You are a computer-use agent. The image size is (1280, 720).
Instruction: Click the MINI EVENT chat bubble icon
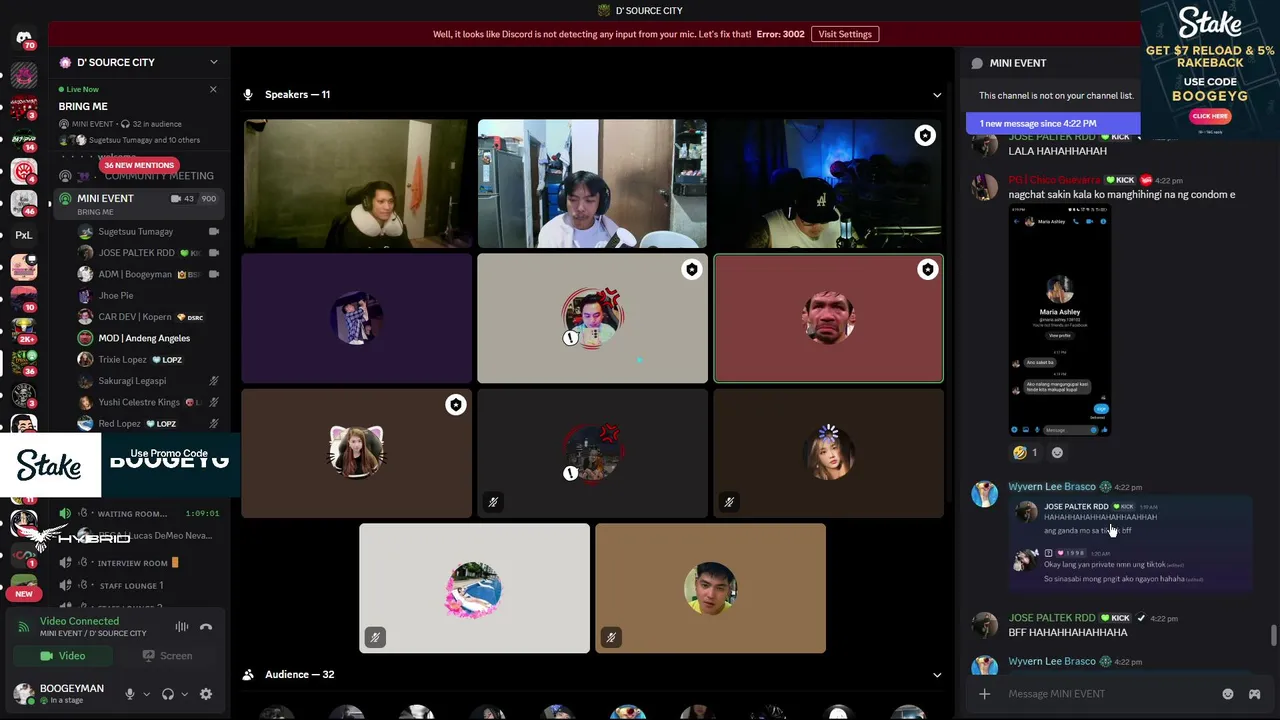(977, 63)
